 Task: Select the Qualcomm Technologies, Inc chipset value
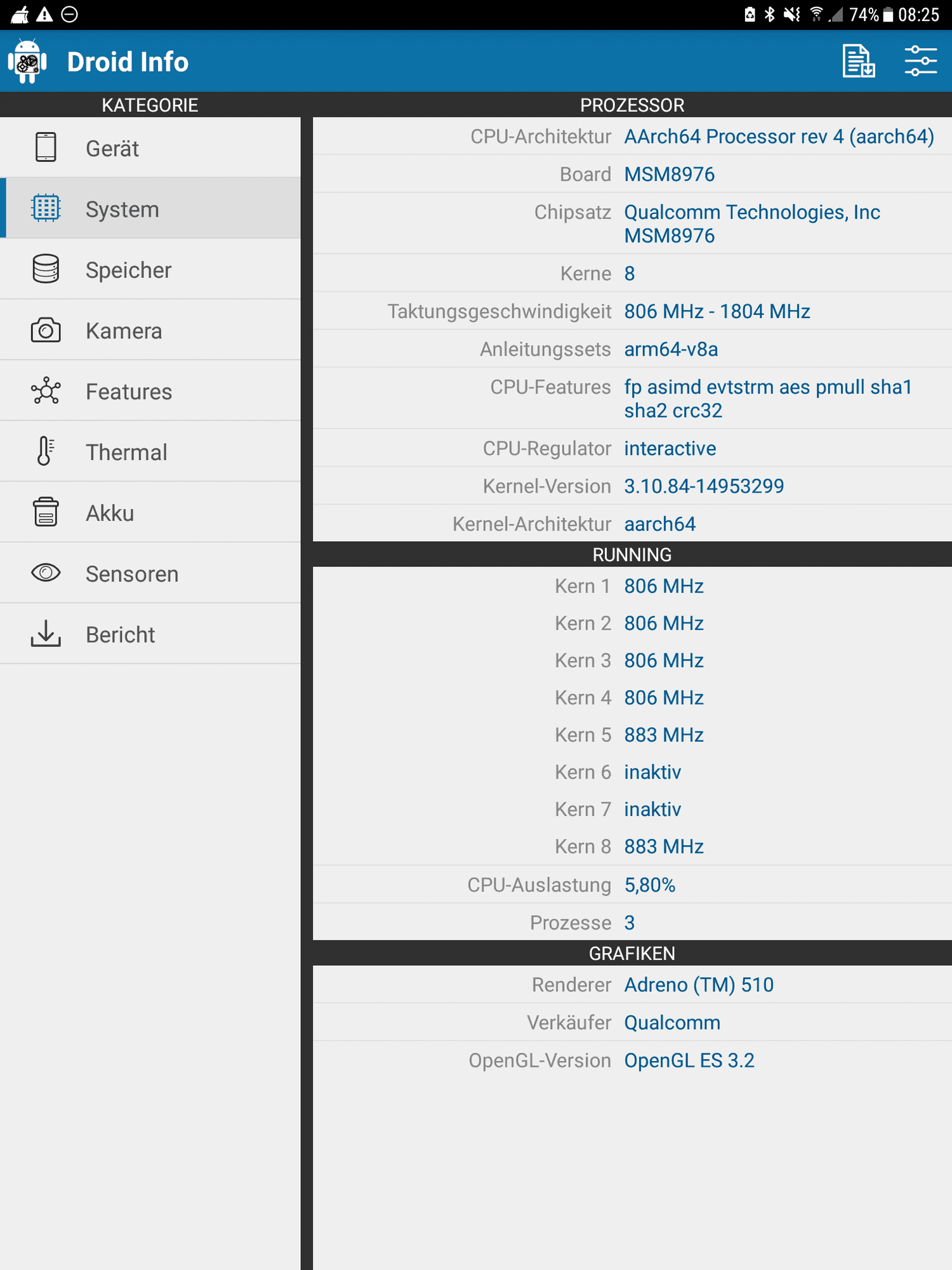pyautogui.click(x=752, y=224)
